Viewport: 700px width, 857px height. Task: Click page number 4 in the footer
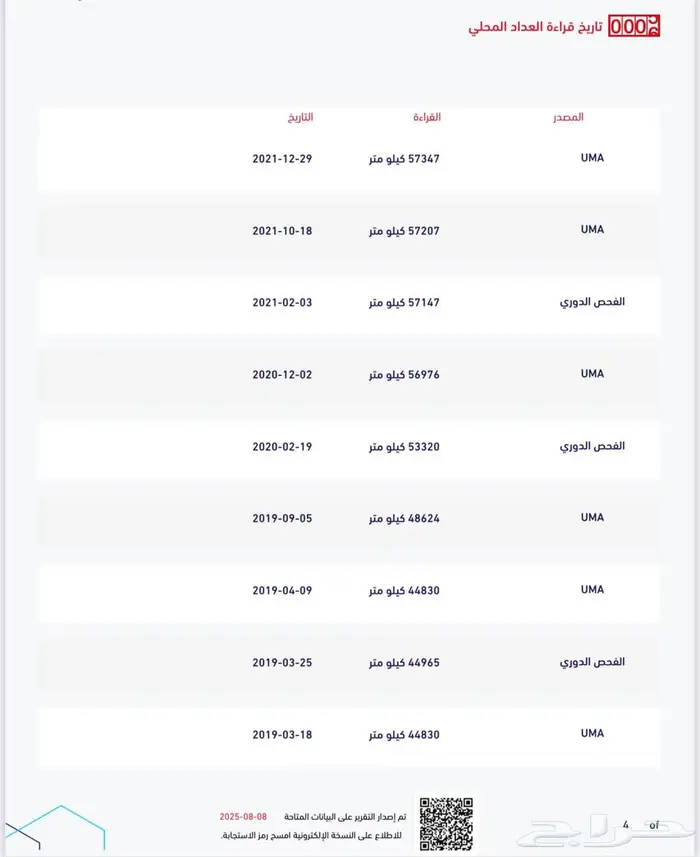[x=626, y=825]
